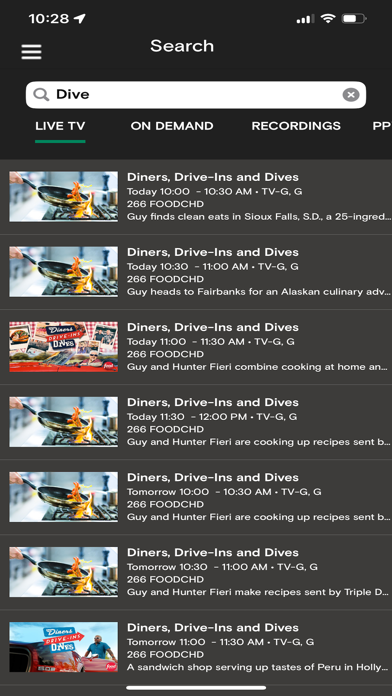Viewport: 392px width, 696px height.
Task: Tap the location arrow beside the clock
Action: 79,19
